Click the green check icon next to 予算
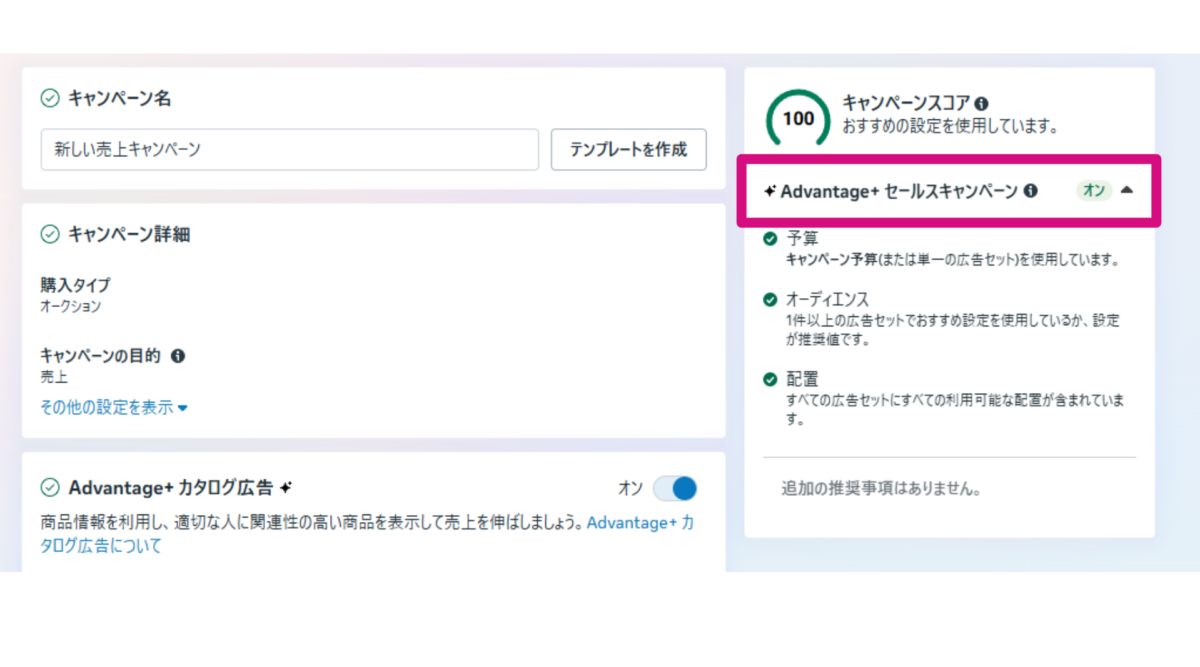The height and width of the screenshot is (667, 1200). pyautogui.click(x=770, y=239)
